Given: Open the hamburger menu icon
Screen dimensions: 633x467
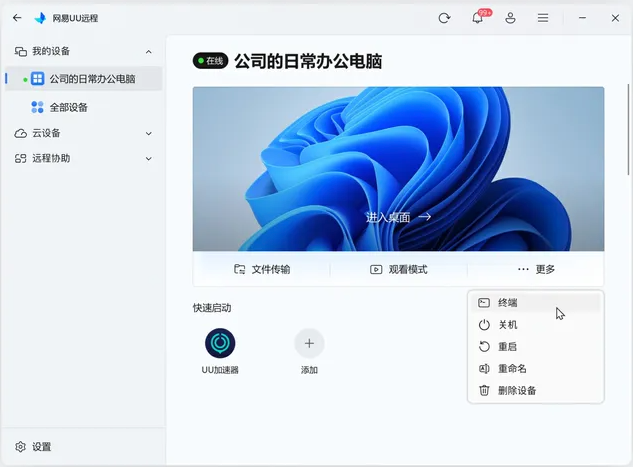Looking at the screenshot, I should click(x=543, y=18).
